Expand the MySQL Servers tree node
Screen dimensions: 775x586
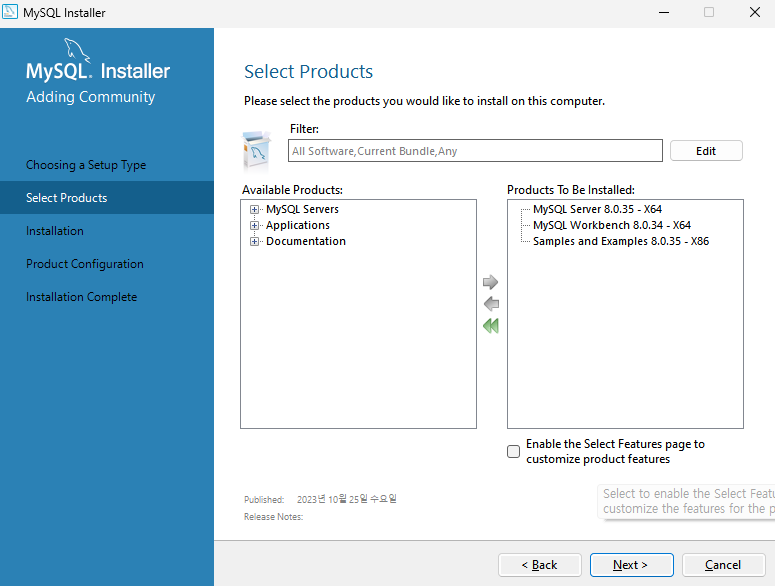(x=254, y=209)
